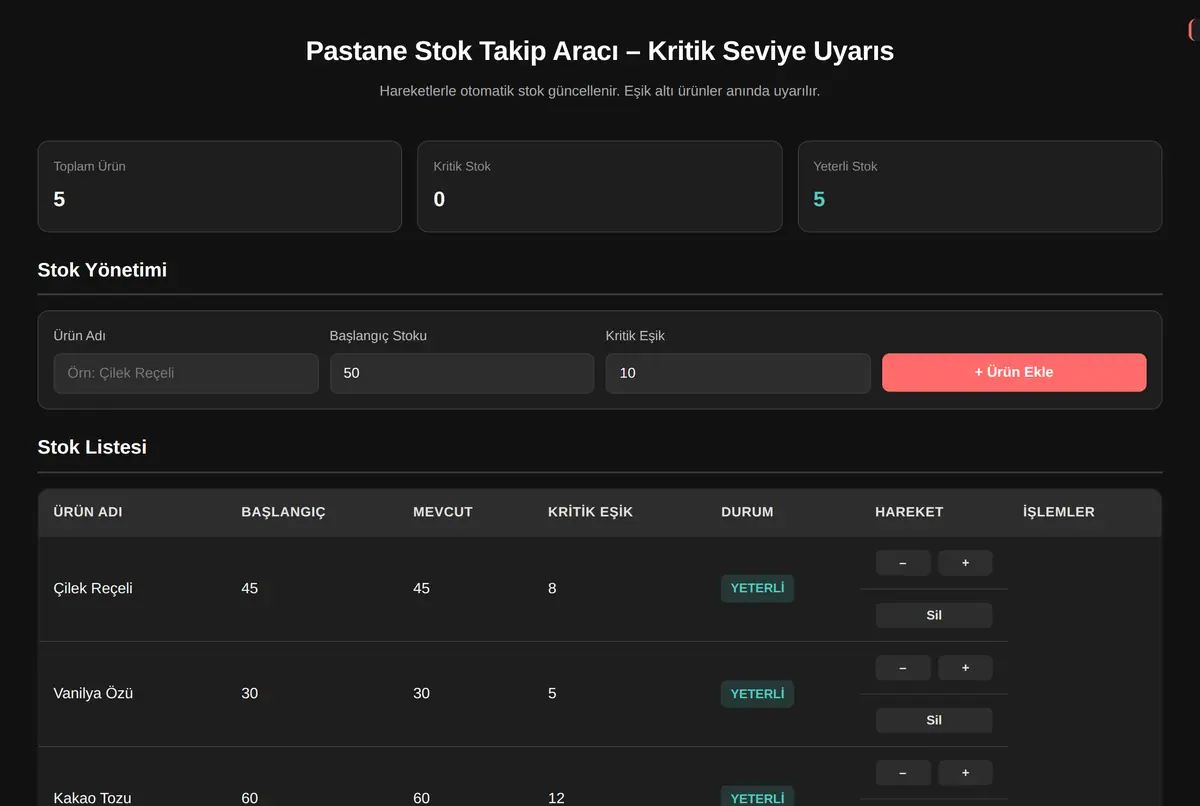The width and height of the screenshot is (1200, 806).
Task: Click the YETERLİ badge for Çilek Reçeli
Action: pos(757,588)
